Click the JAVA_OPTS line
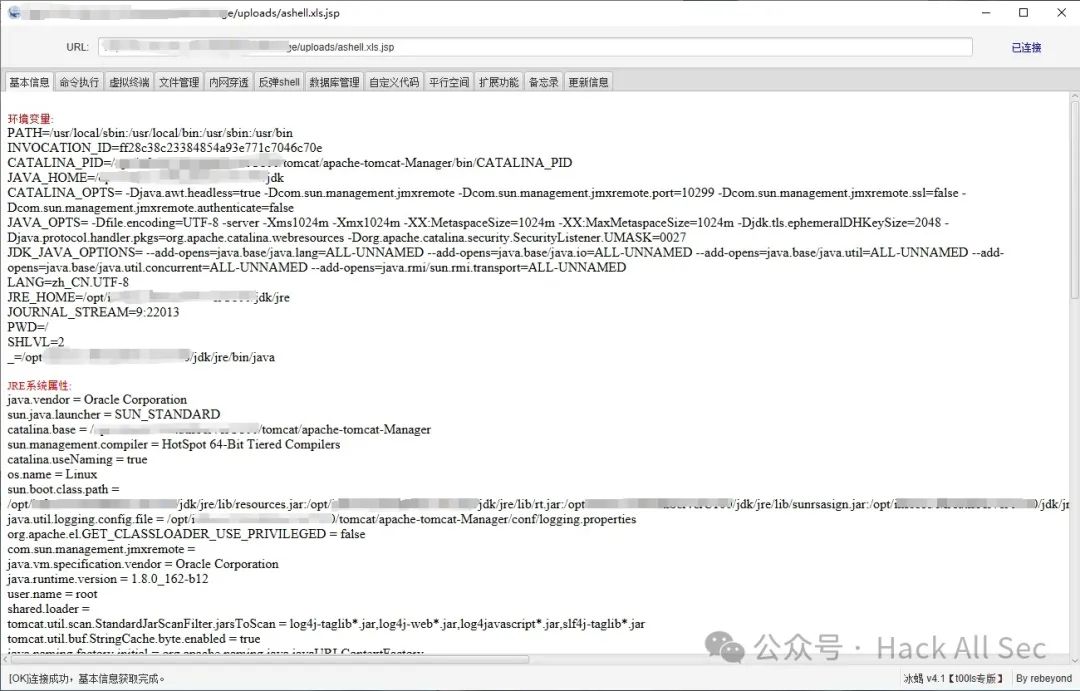This screenshot has width=1080, height=691. tap(479, 230)
